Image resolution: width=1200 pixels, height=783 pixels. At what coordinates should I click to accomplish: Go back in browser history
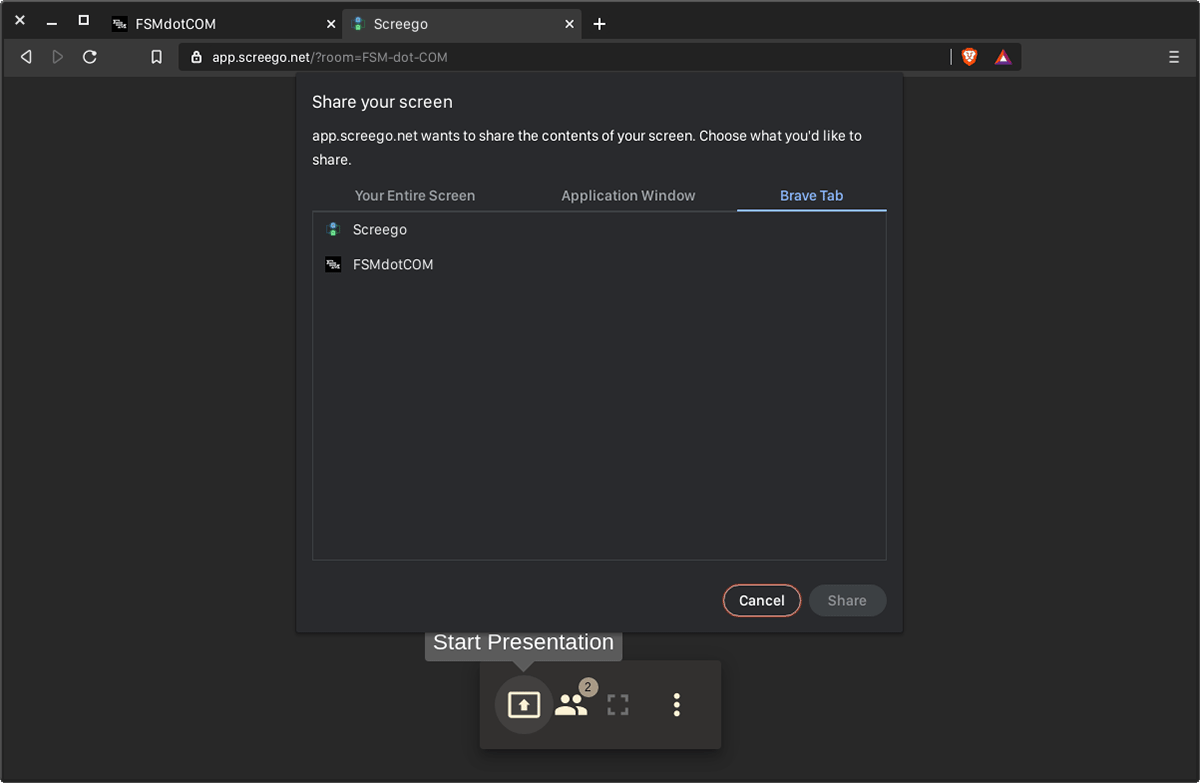[26, 57]
